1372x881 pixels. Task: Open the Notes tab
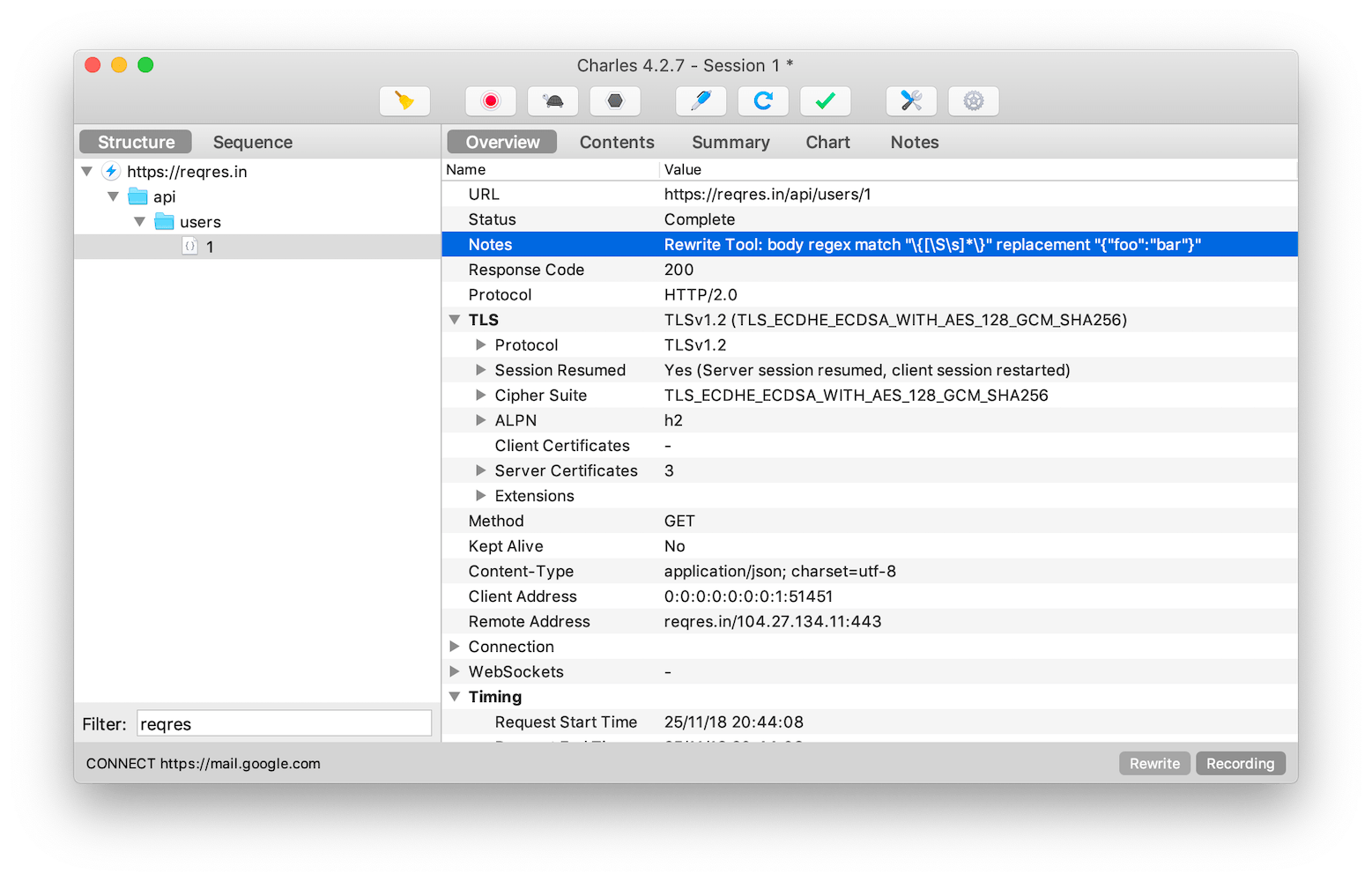(915, 142)
